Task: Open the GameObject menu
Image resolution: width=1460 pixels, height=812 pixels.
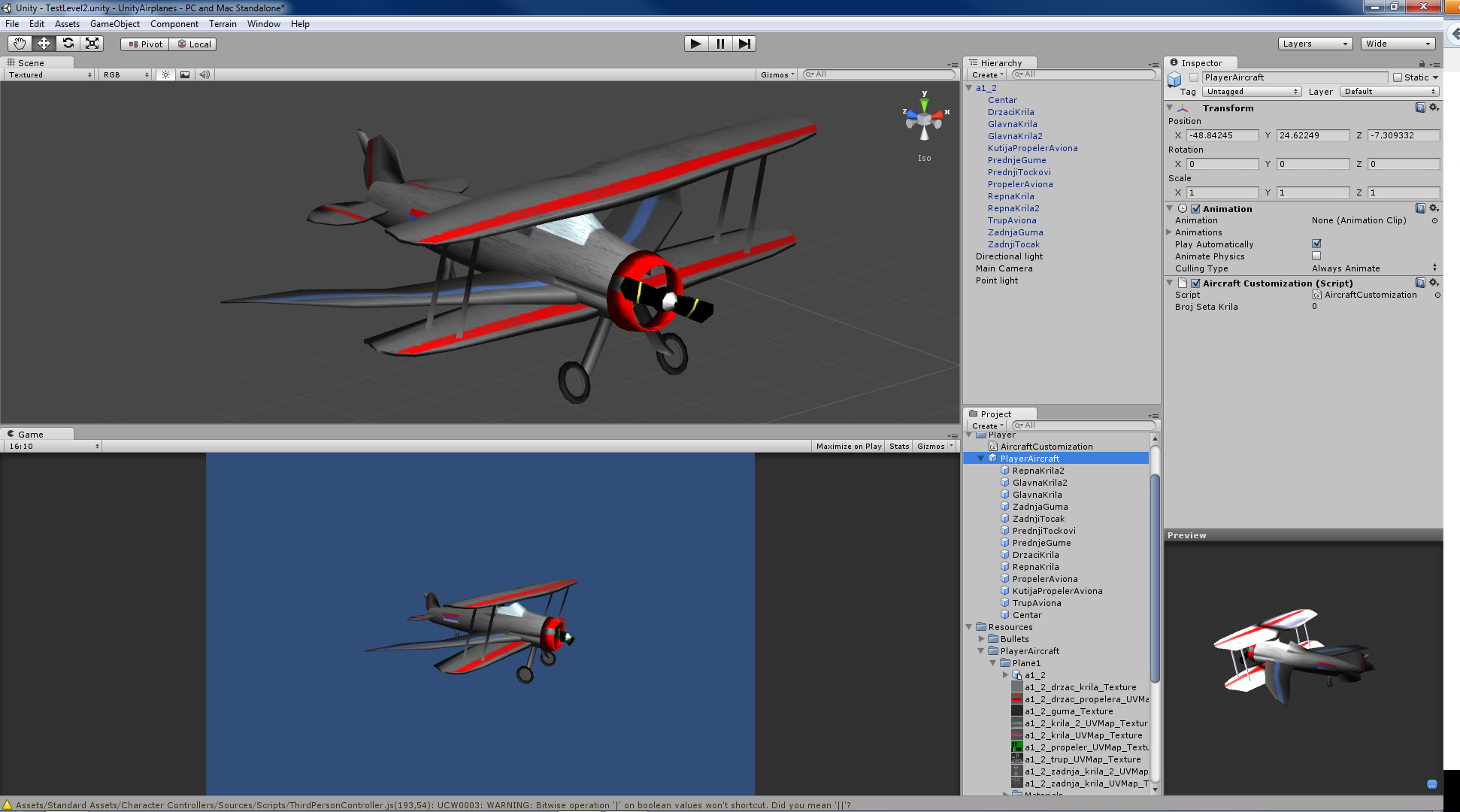Action: pyautogui.click(x=115, y=24)
